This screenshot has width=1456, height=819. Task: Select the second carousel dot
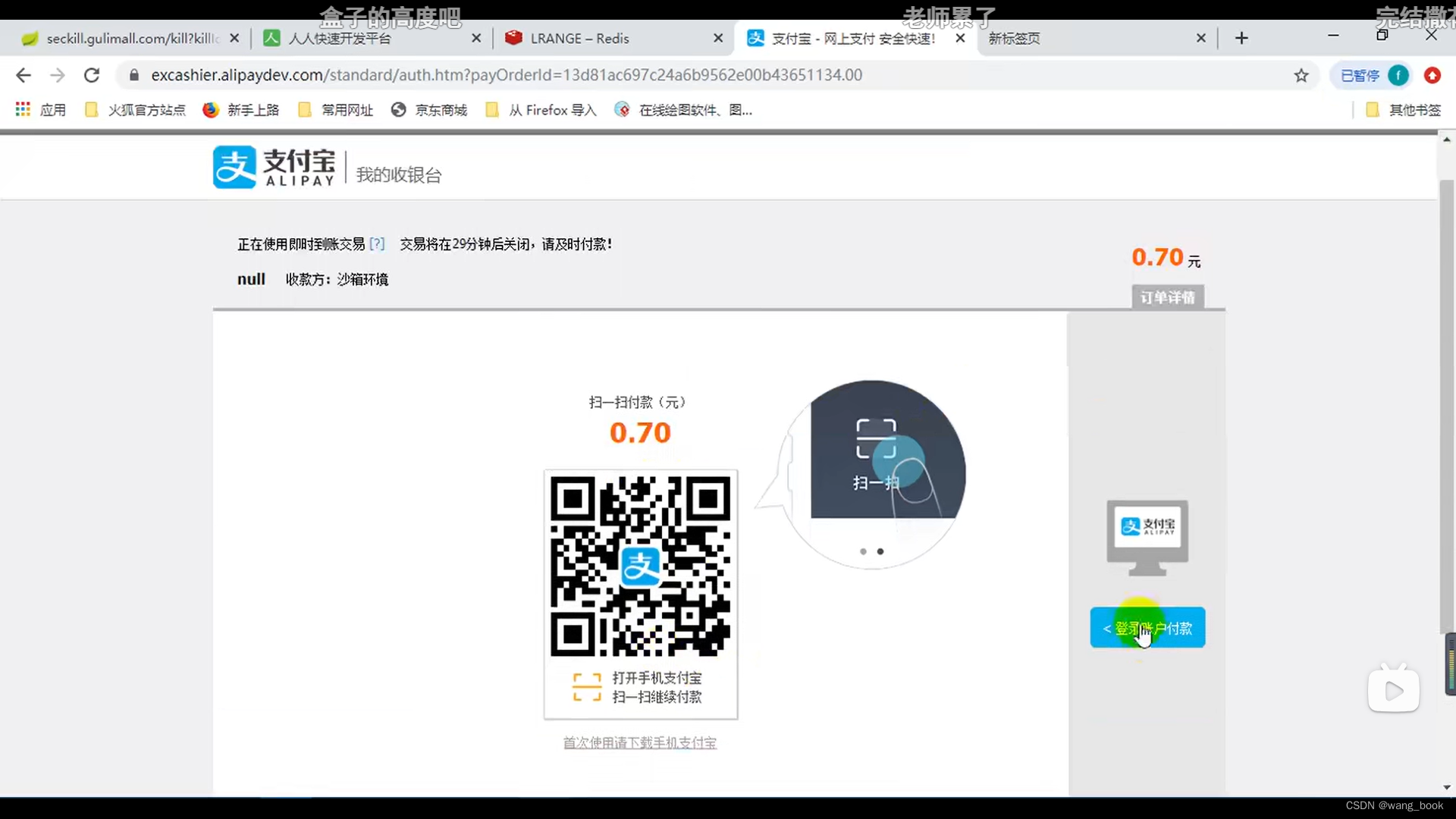pos(880,551)
